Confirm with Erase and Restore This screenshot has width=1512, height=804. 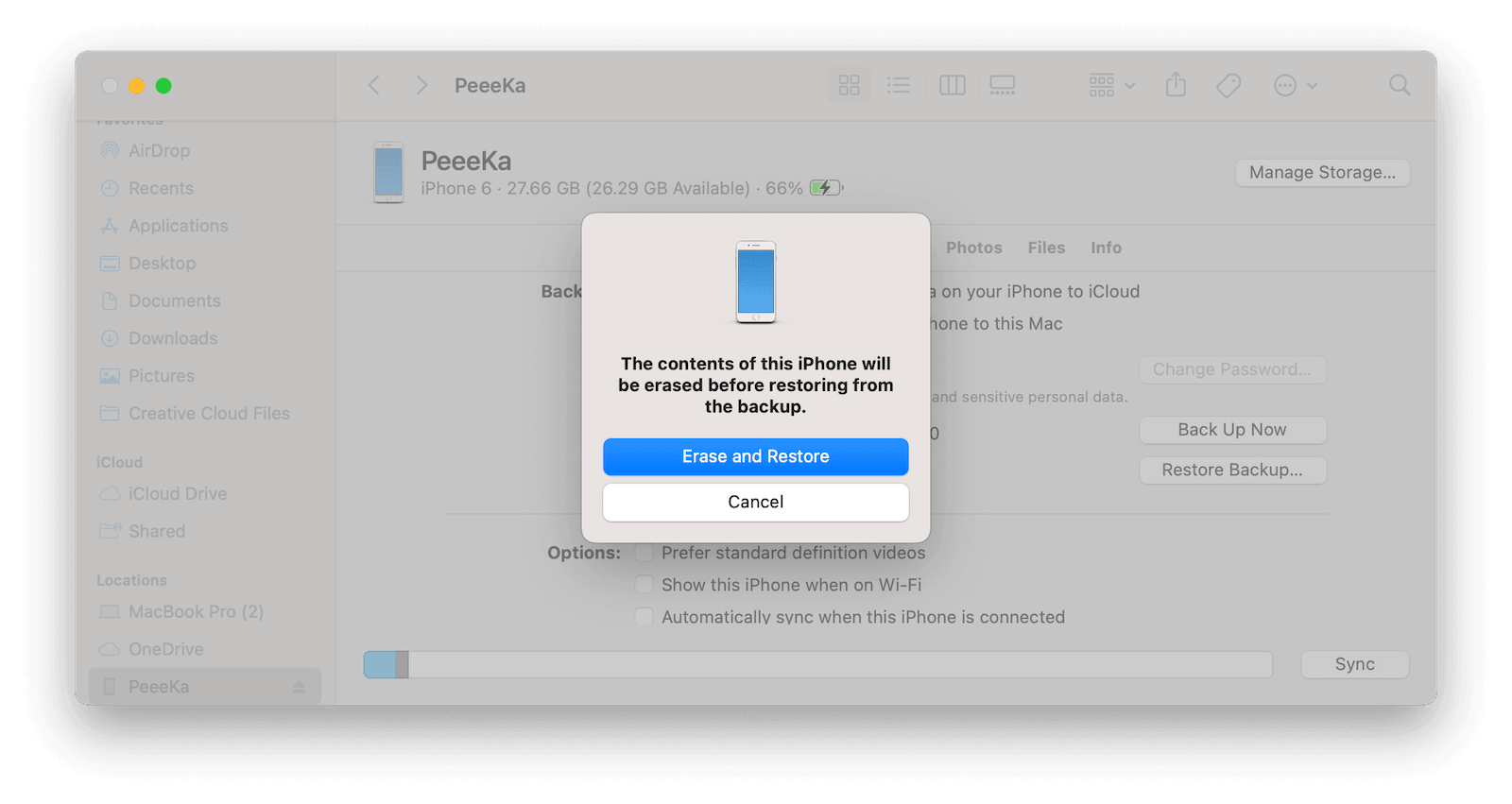point(755,456)
